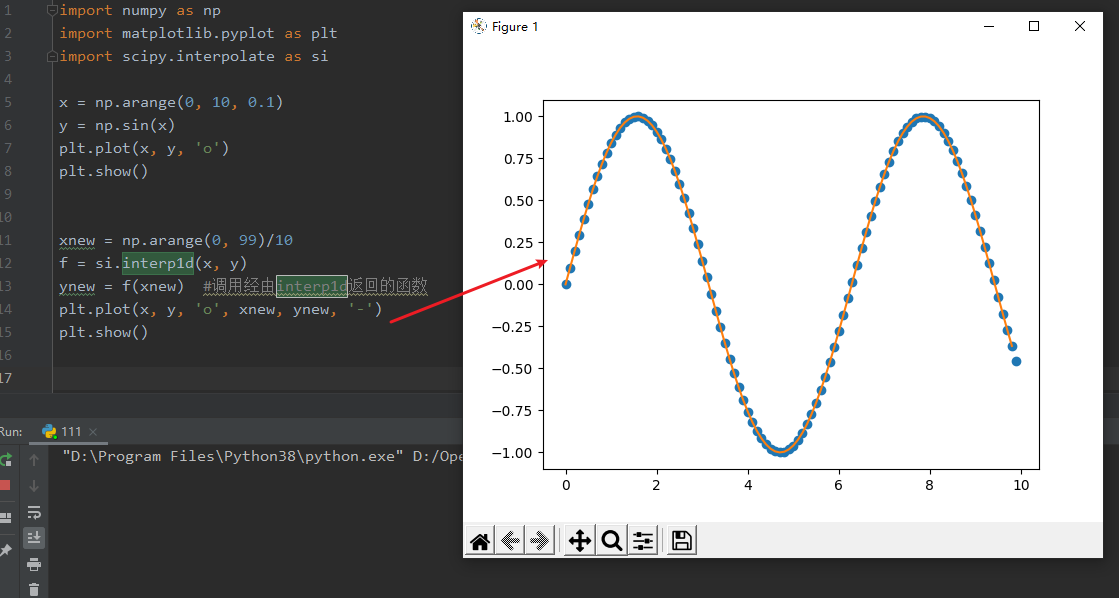Click plt.show() on line 15
This screenshot has width=1119, height=598.
tap(103, 333)
